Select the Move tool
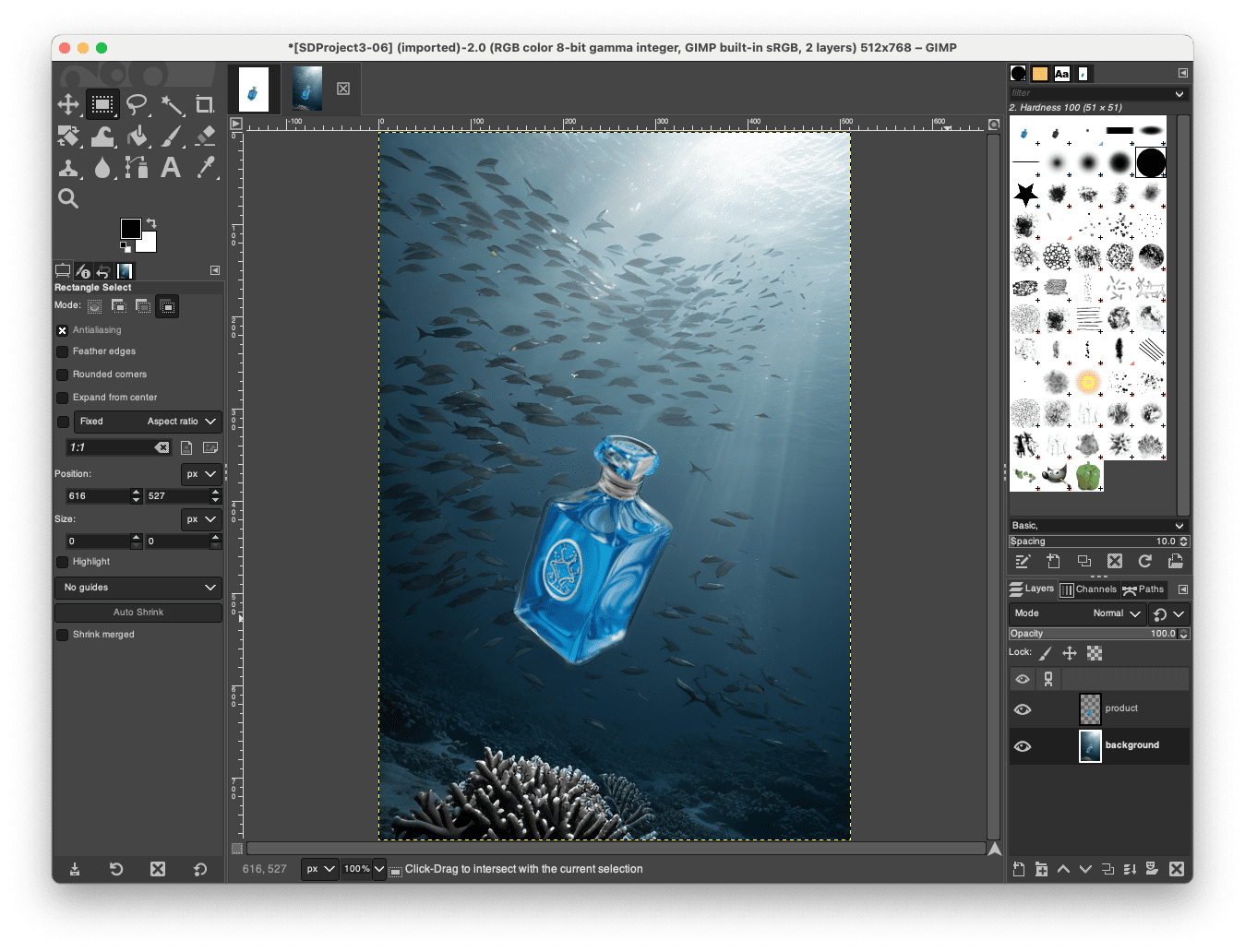Image resolution: width=1245 pixels, height=952 pixels. coord(68,104)
